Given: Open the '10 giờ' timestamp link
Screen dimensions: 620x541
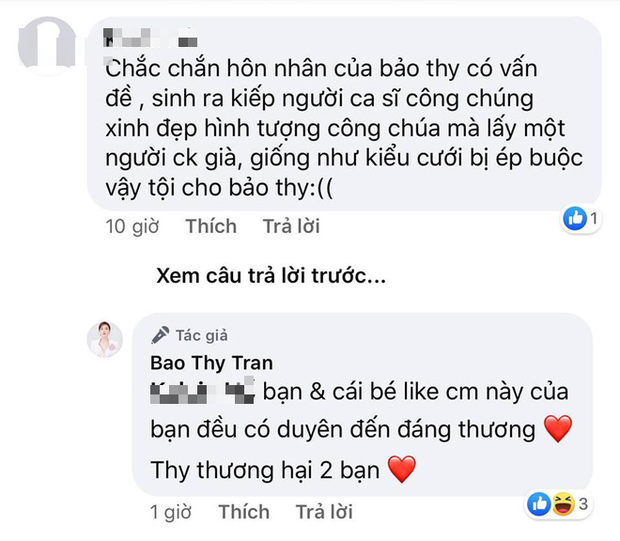Looking at the screenshot, I should click(131, 226).
